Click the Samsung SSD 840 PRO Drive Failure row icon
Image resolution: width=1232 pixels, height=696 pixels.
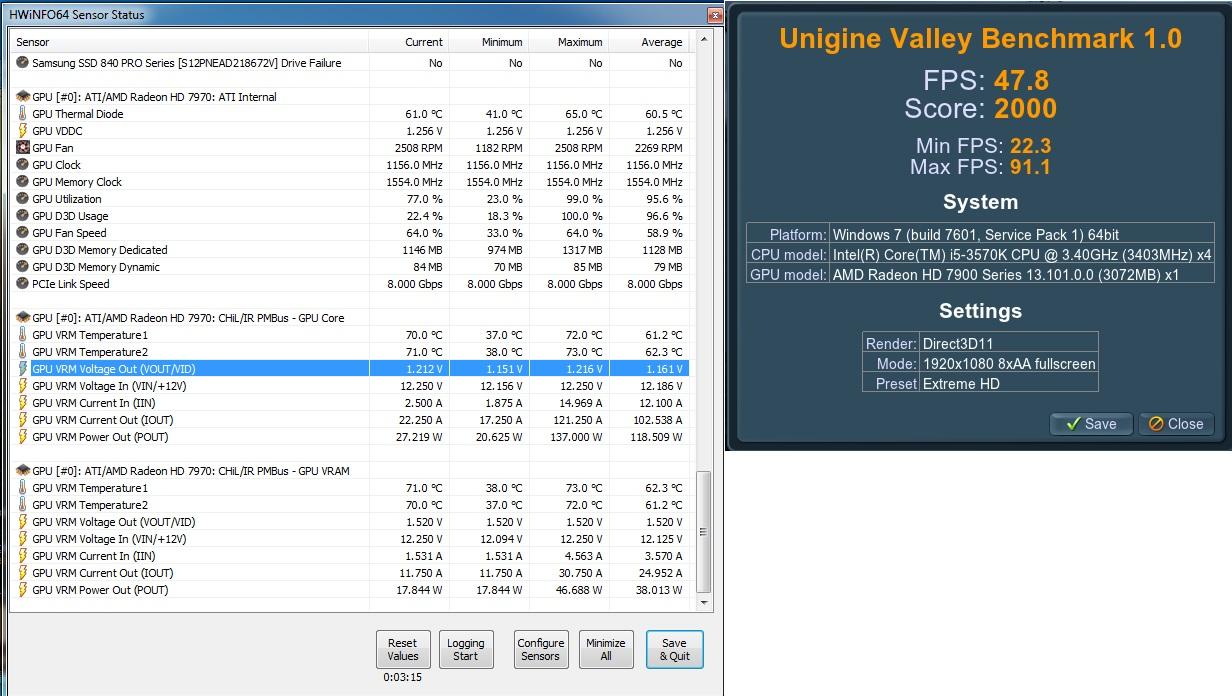click(23, 63)
